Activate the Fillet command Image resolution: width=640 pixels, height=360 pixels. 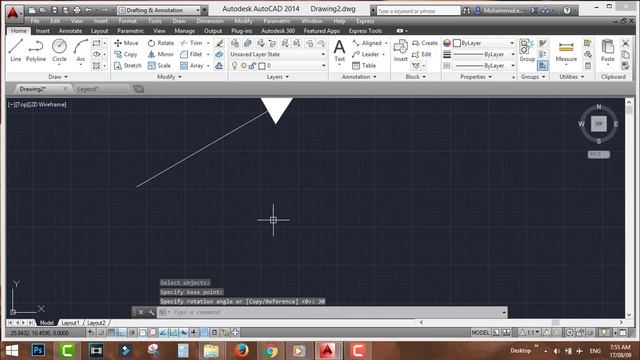click(x=191, y=54)
